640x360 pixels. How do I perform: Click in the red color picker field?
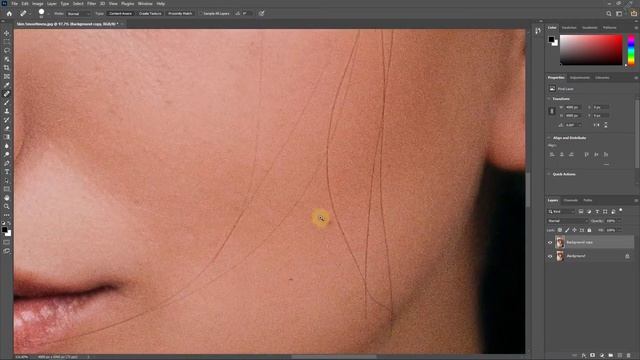pyautogui.click(x=591, y=50)
